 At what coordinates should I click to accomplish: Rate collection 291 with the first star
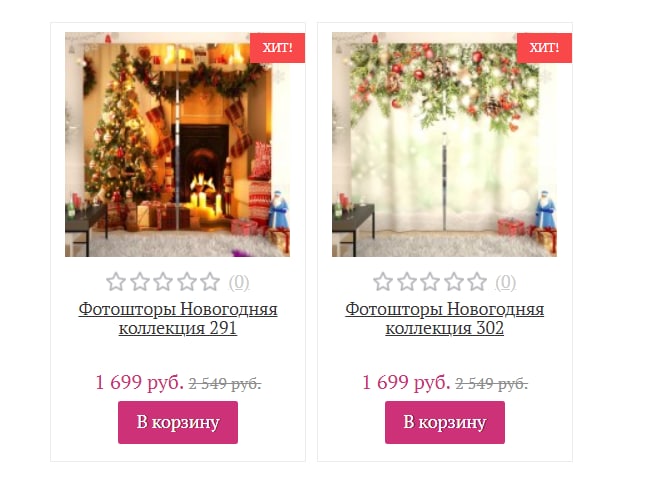(x=116, y=282)
